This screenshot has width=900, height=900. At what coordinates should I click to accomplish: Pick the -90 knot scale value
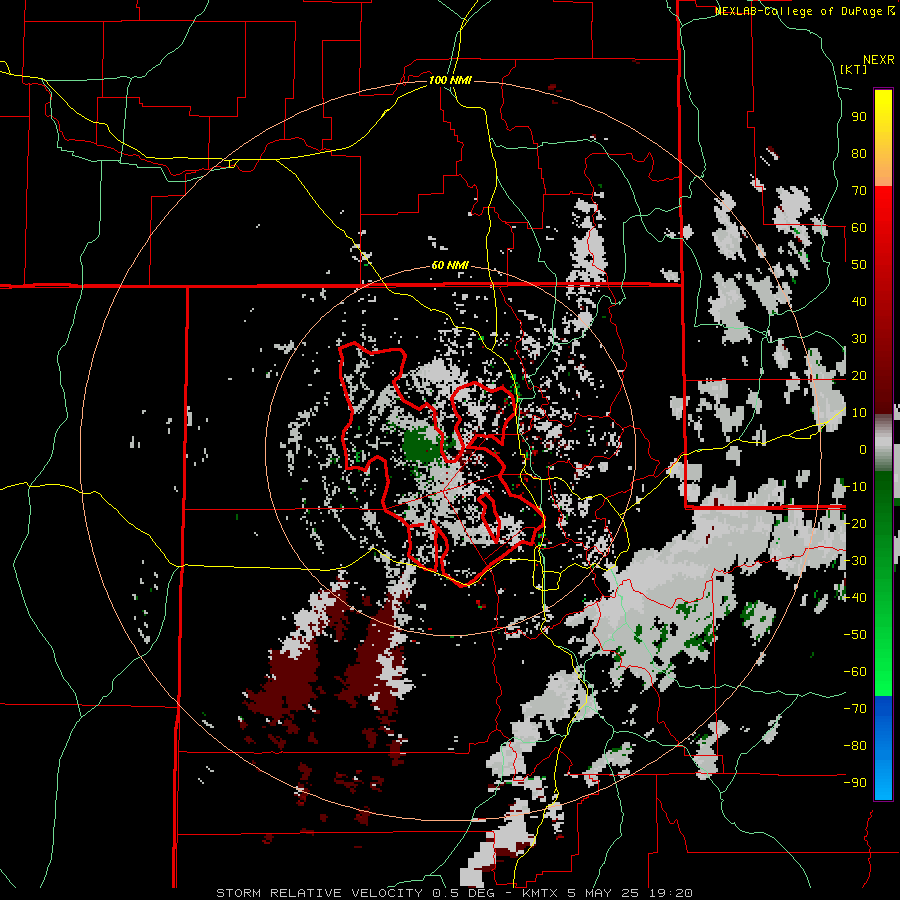(855, 783)
